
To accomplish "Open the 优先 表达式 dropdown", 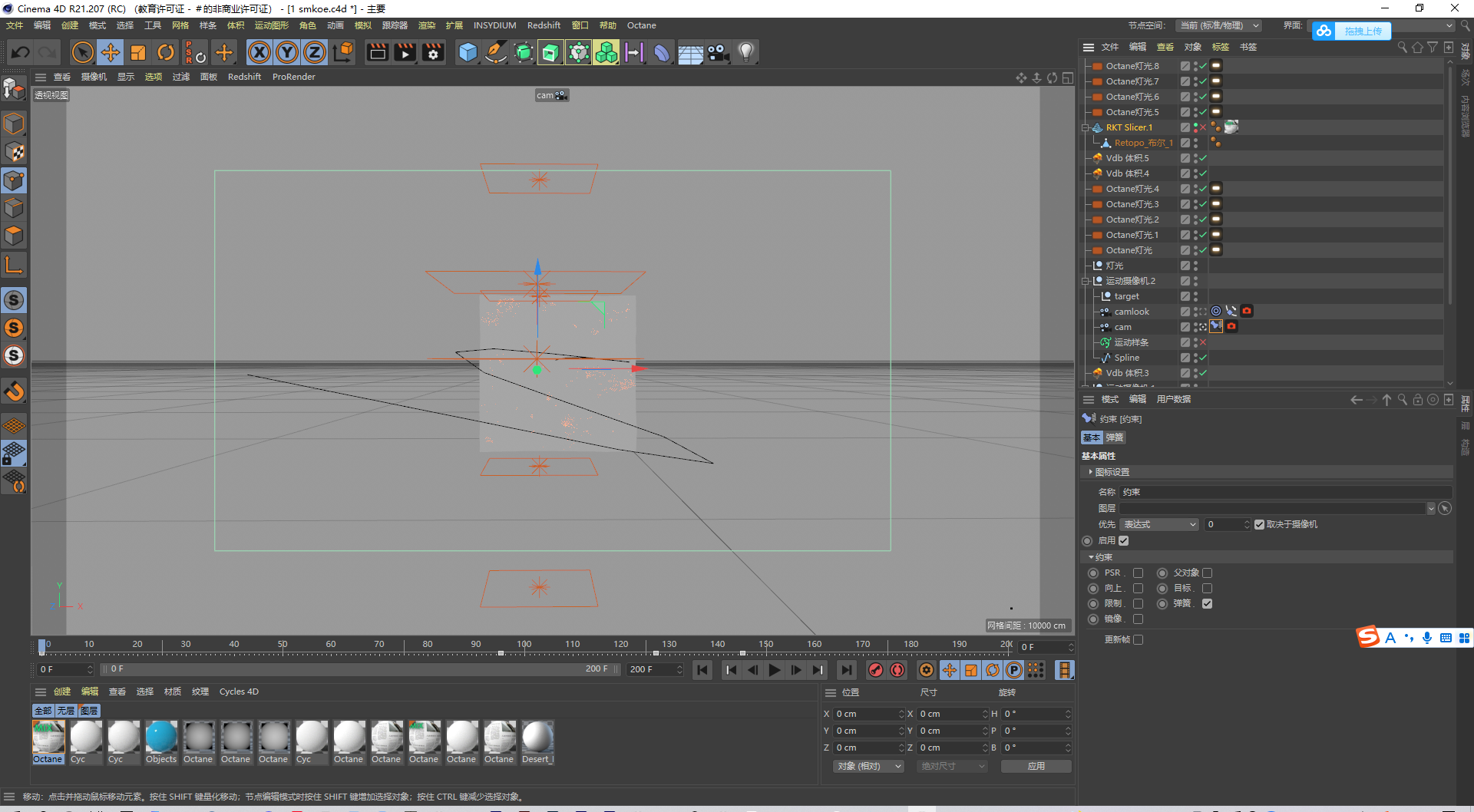I will pyautogui.click(x=1159, y=524).
